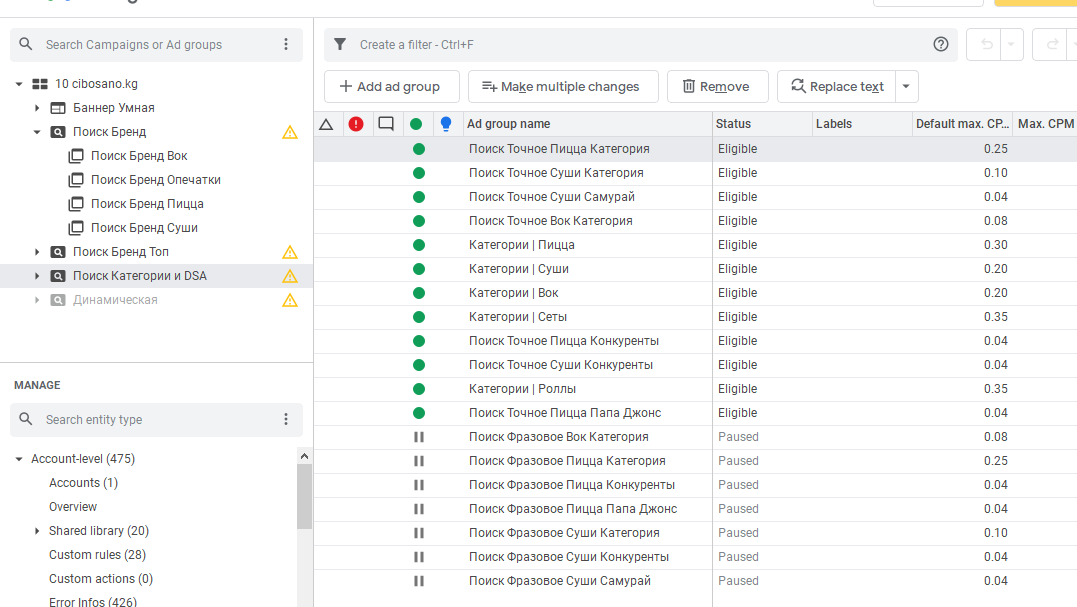Viewport: 1077px width, 607px height.
Task: Expand the Динамическая campaign
Action: (37, 300)
